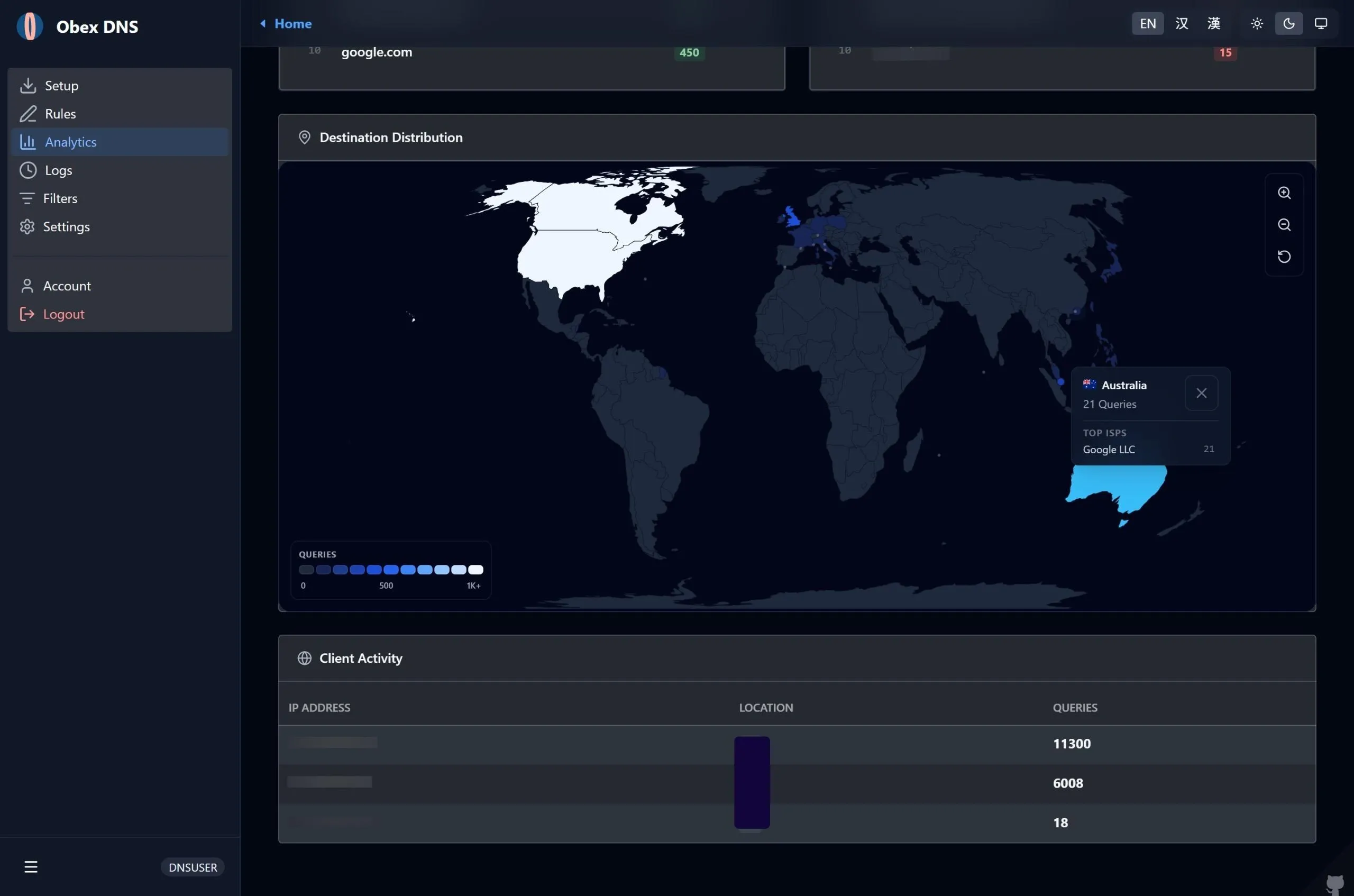Click the red 15 count badge

pyautogui.click(x=1225, y=52)
